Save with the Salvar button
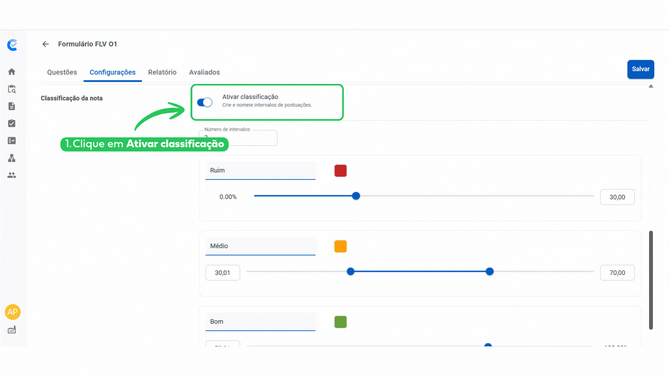 pyautogui.click(x=641, y=69)
